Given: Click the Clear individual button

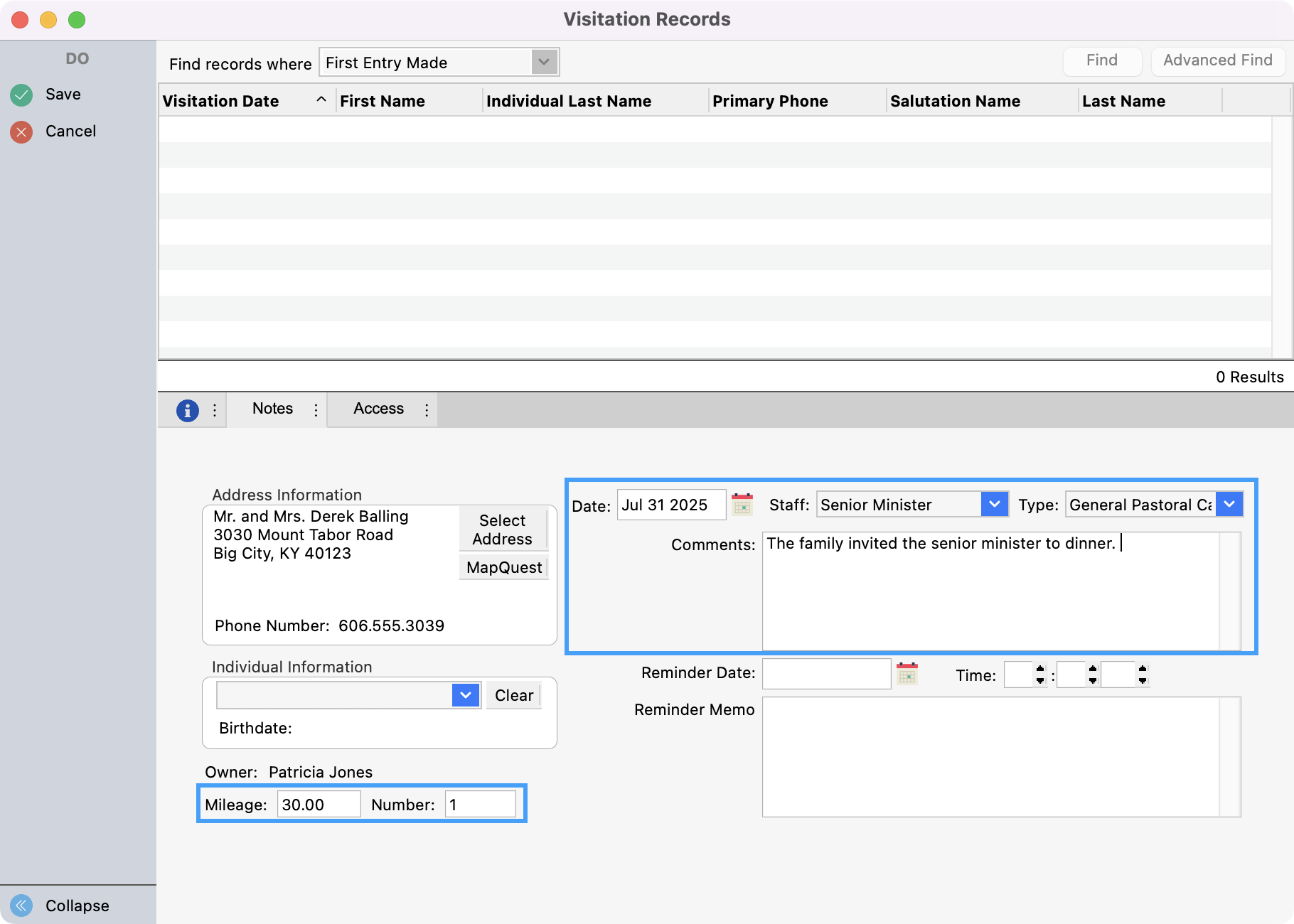Looking at the screenshot, I should (513, 695).
